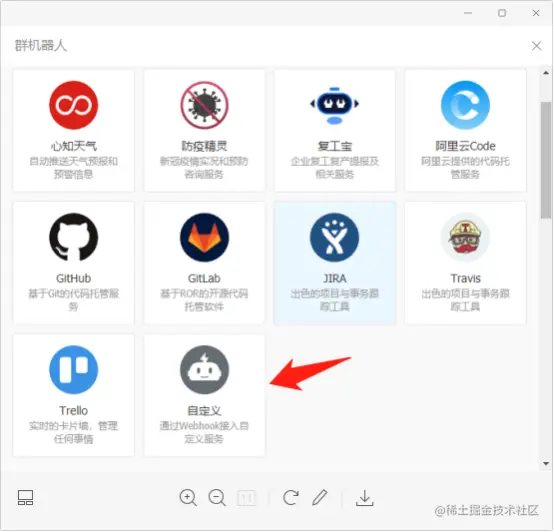Zoom in with the magnifier plus icon
554x532 pixels.
[188, 498]
